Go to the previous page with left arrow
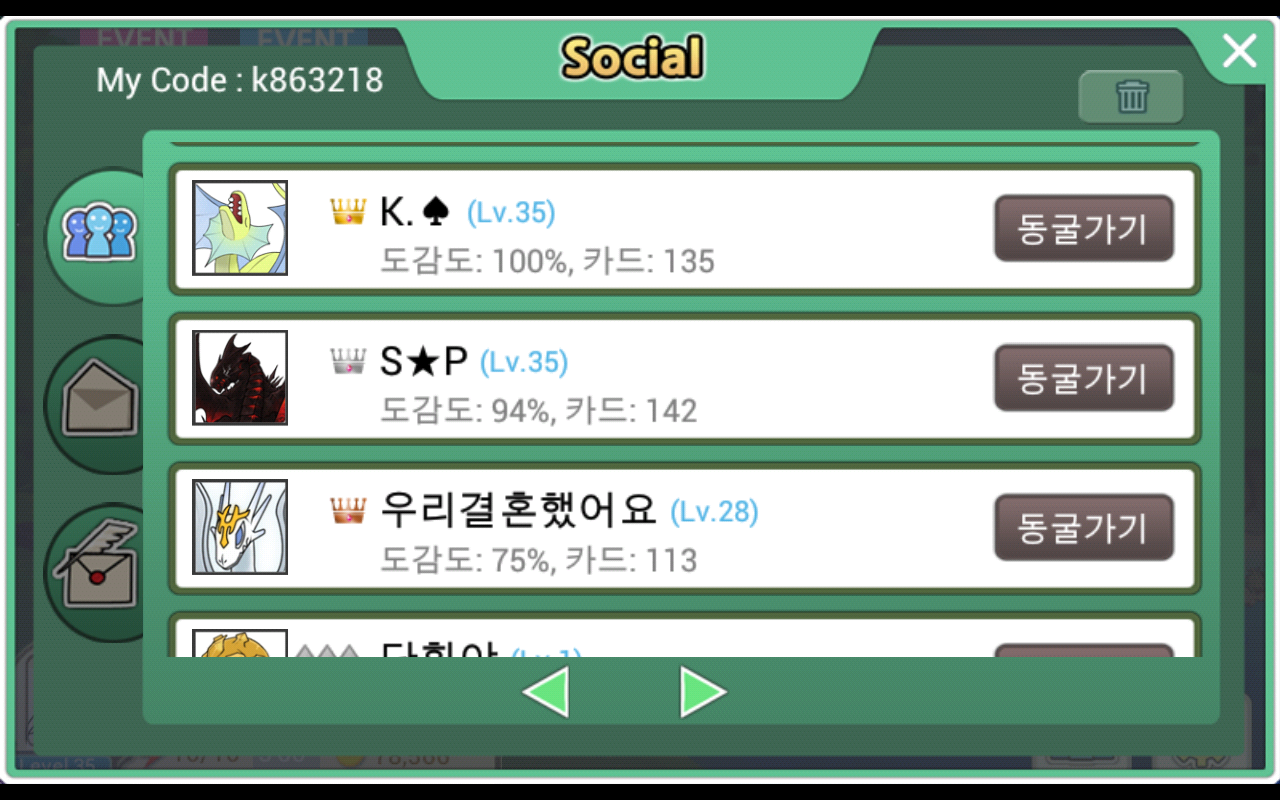1280x800 pixels. coord(545,691)
